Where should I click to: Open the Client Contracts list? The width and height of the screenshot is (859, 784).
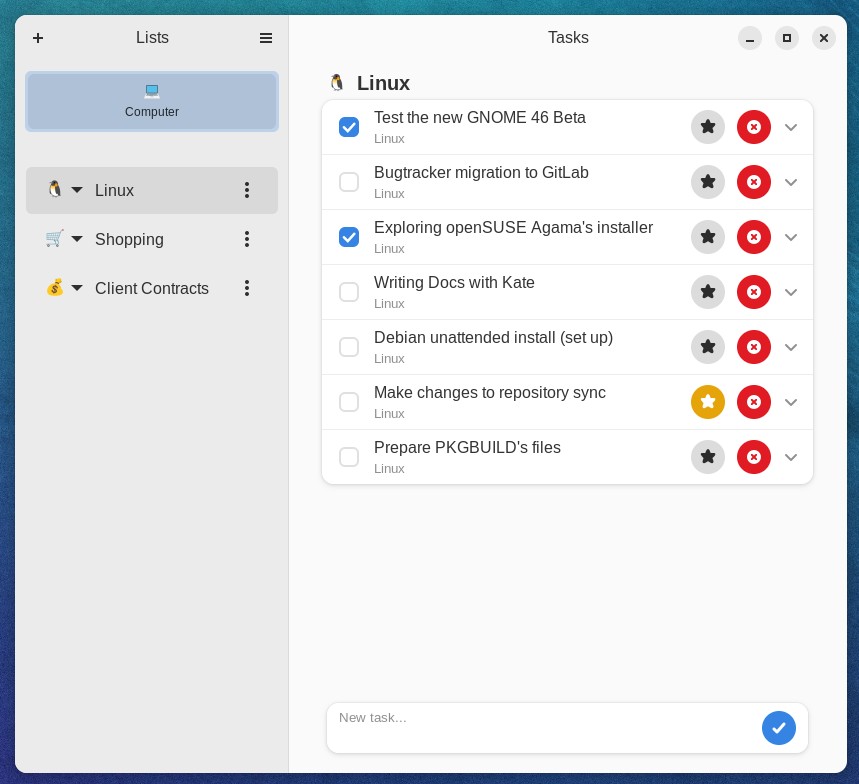click(152, 288)
